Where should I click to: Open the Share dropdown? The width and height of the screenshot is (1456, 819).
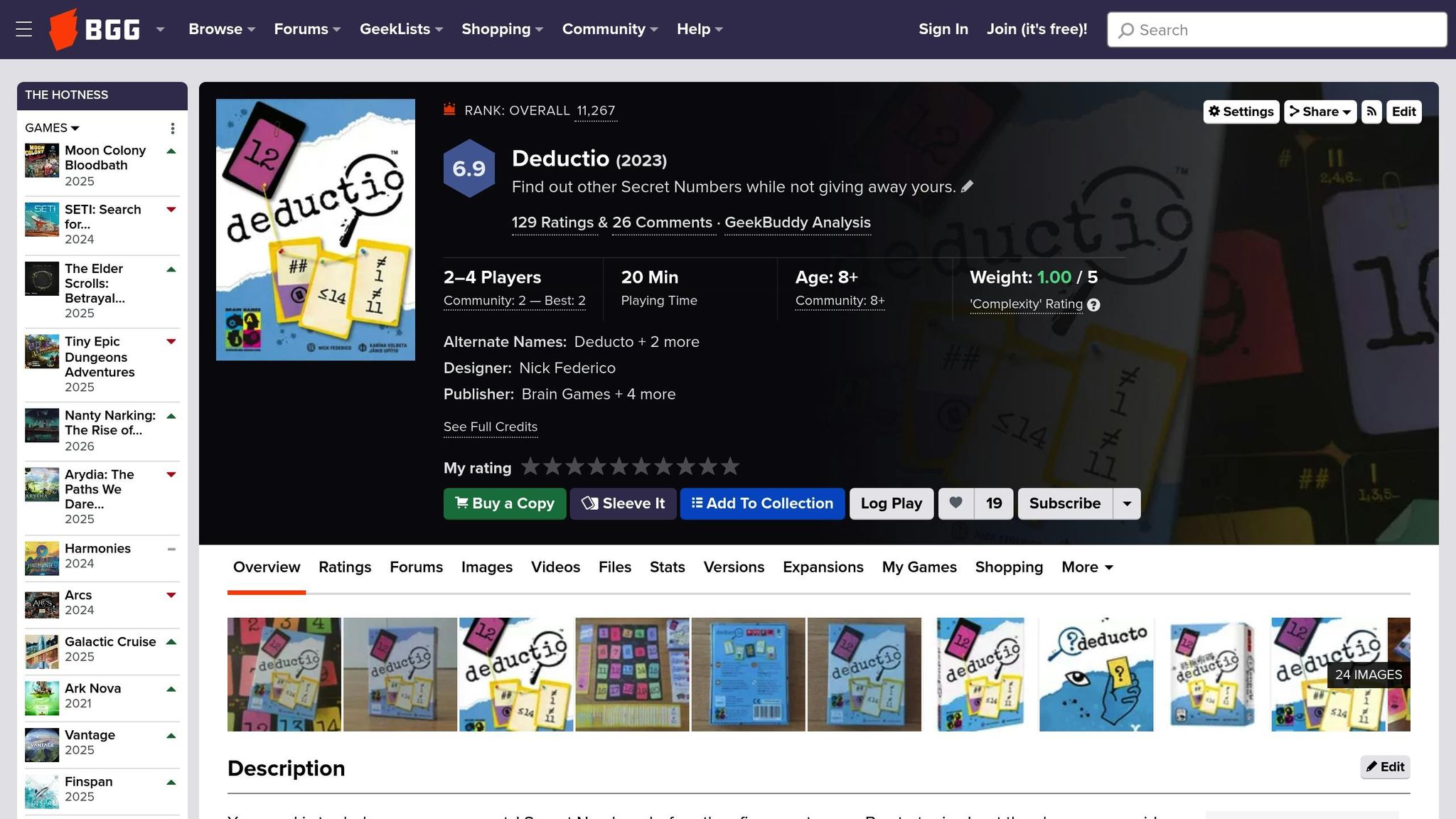coord(1320,112)
